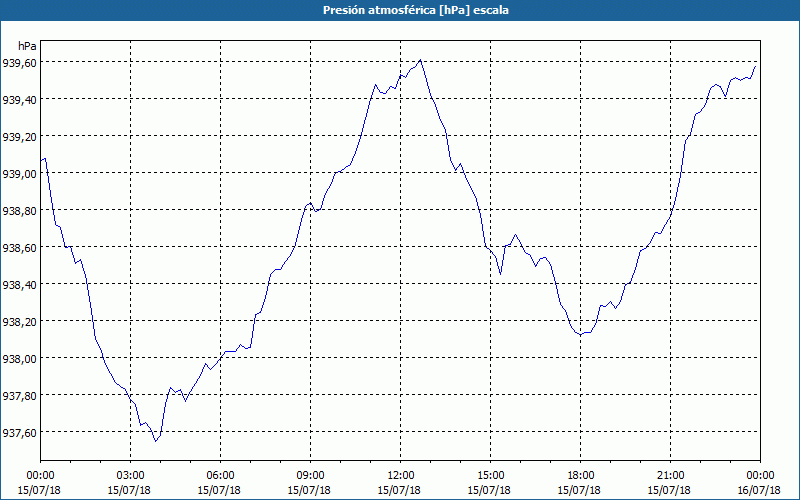Select the 939,00 y-axis label
Image resolution: width=800 pixels, height=500 pixels.
click(x=19, y=173)
